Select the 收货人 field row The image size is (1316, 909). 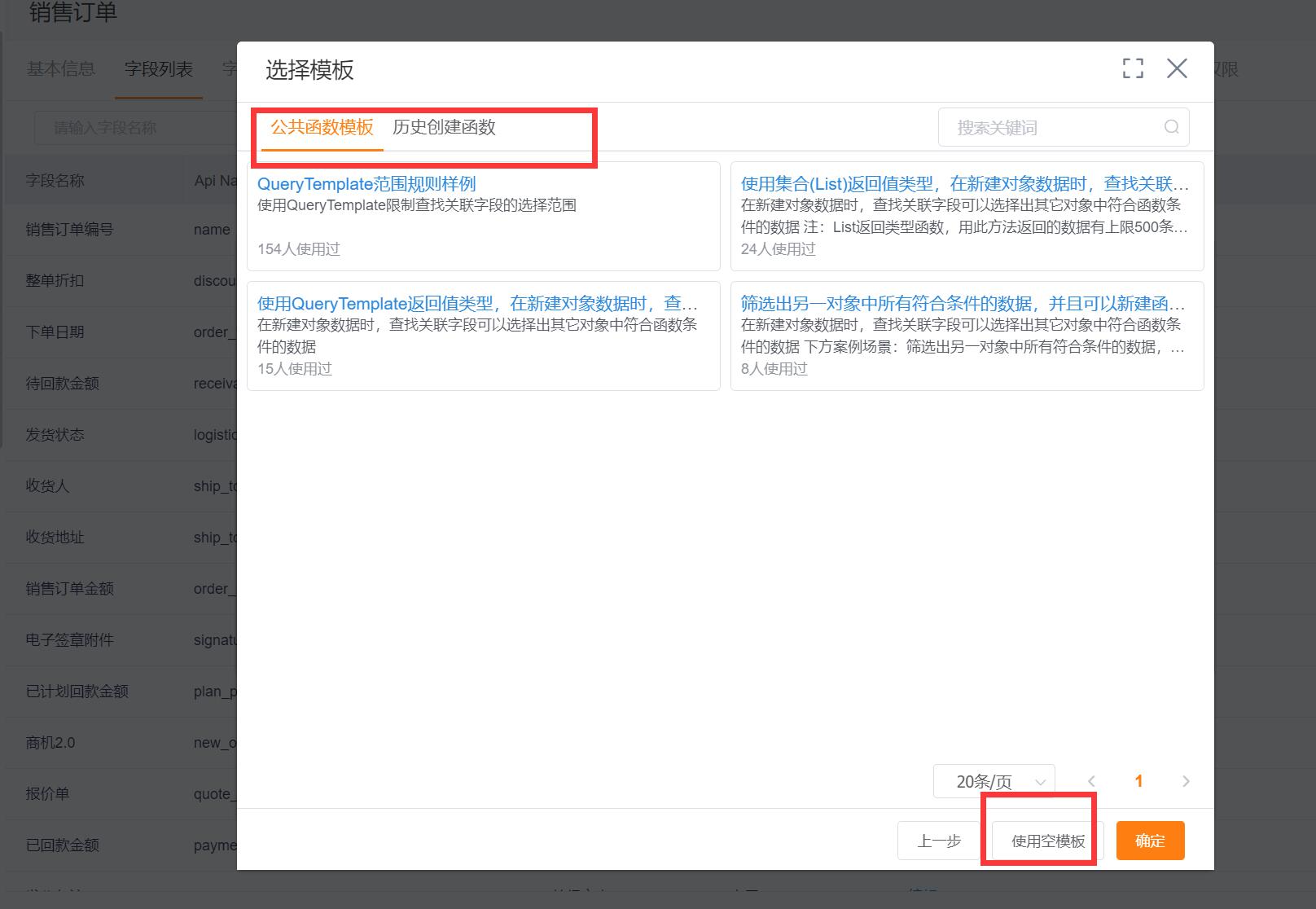pos(121,486)
